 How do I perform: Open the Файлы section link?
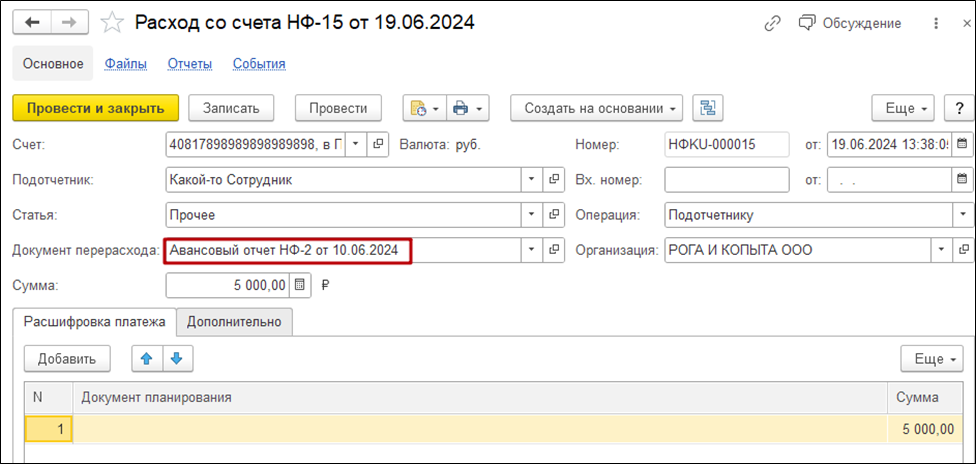[x=126, y=64]
